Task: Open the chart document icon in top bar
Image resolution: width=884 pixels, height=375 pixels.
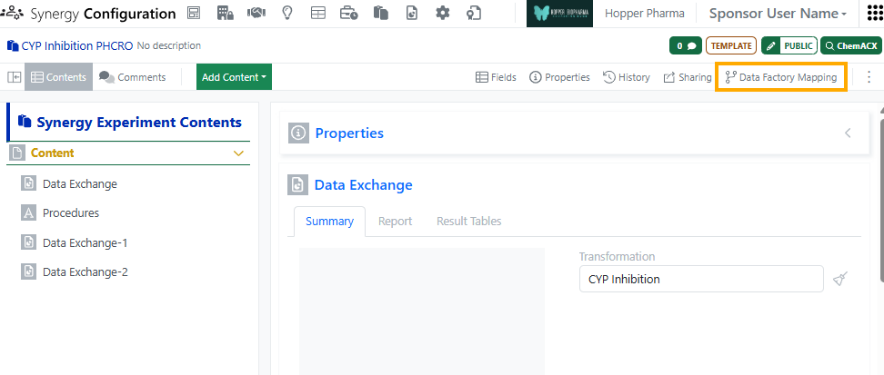Action: 412,13
